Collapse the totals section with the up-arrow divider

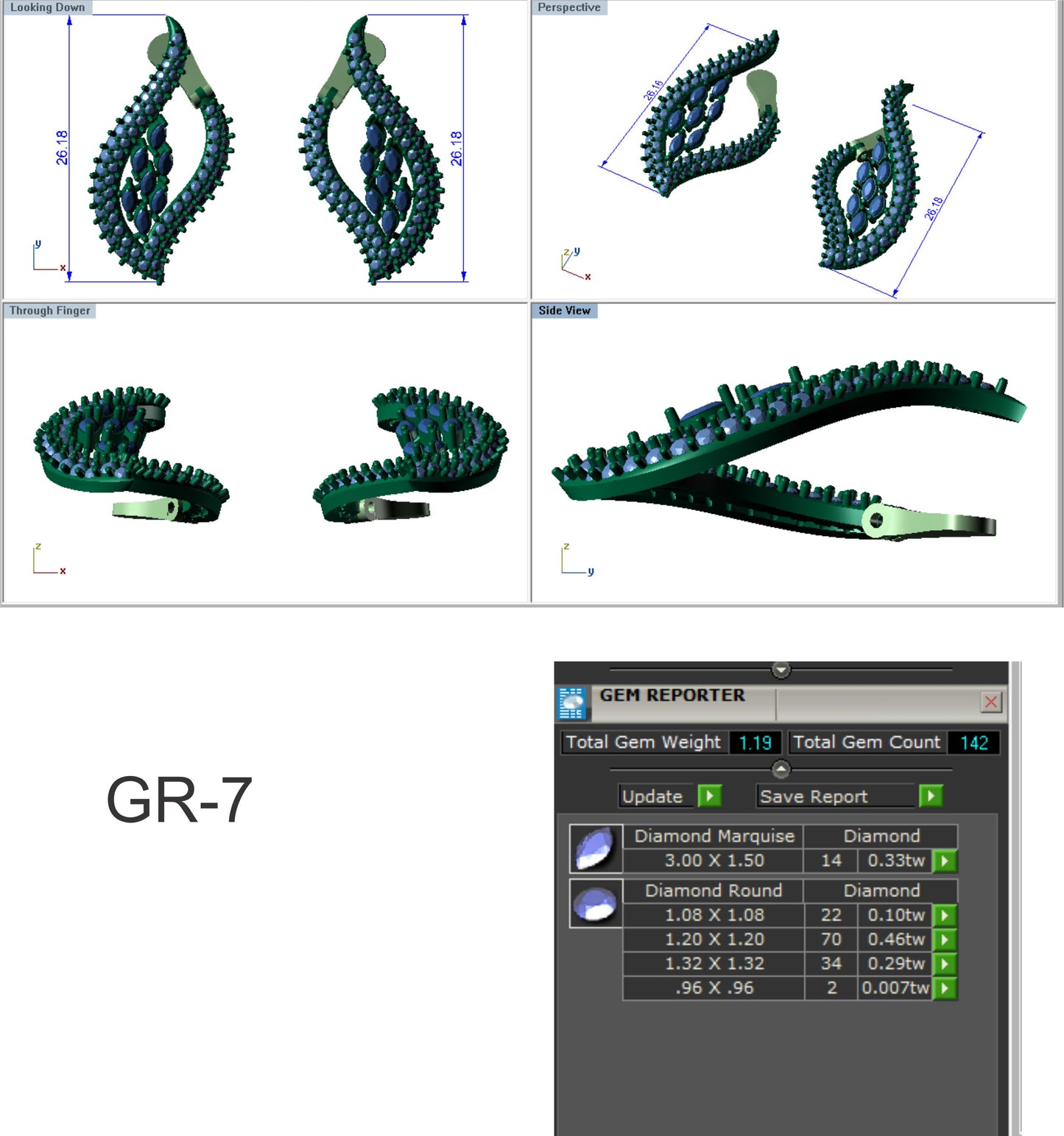pyautogui.click(x=781, y=768)
